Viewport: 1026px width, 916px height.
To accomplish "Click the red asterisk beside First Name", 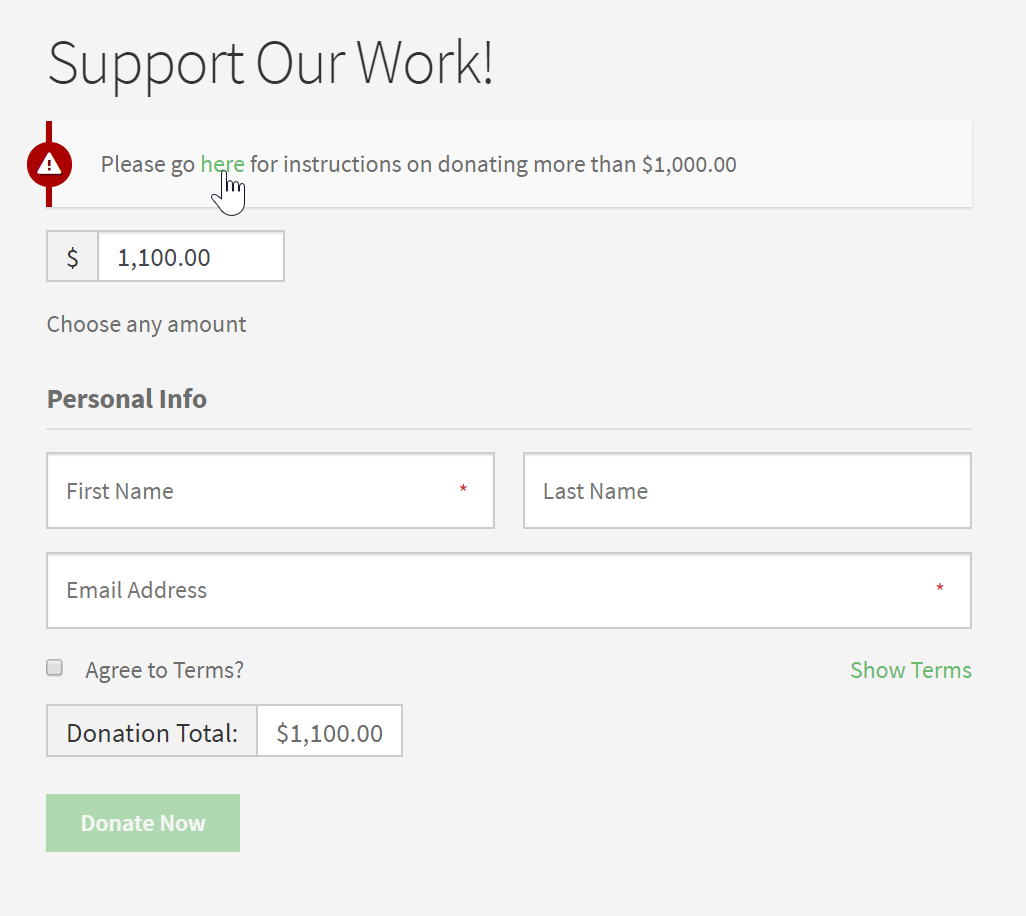I will [463, 489].
